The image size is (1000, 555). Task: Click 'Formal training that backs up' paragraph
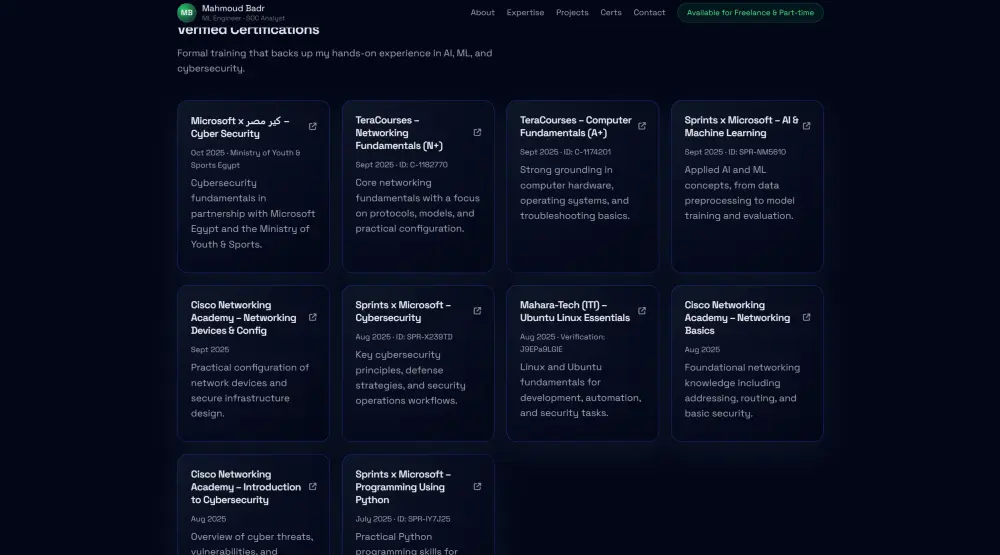pos(334,61)
